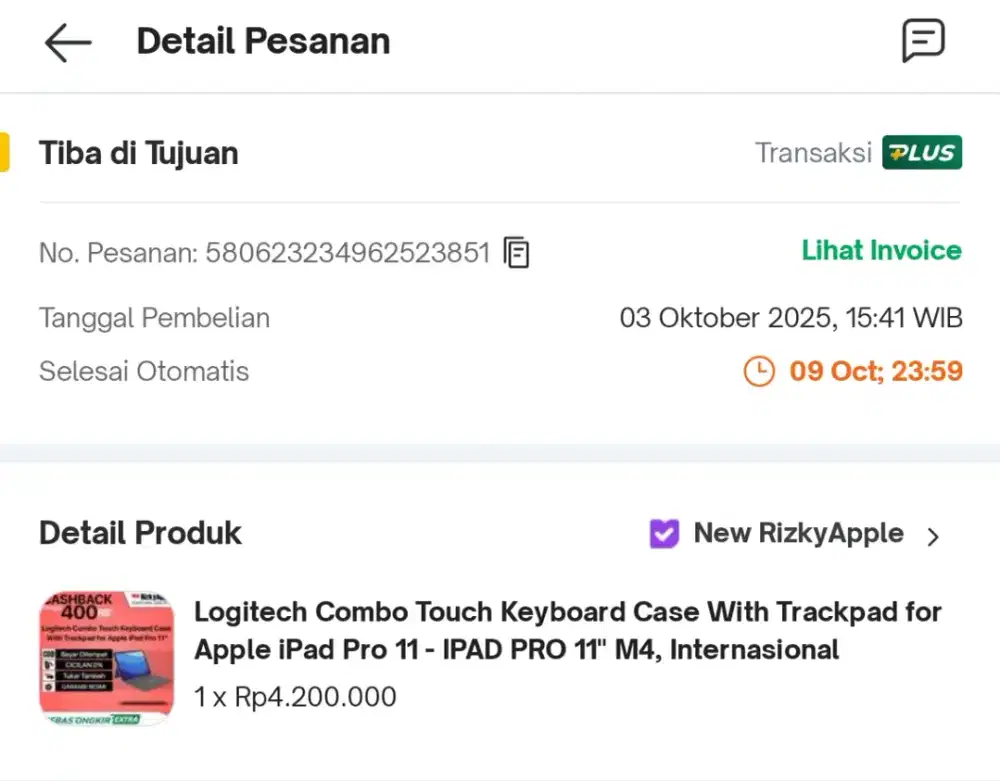Copy the order number with copy icon
Viewport: 1000px width, 781px height.
click(516, 253)
